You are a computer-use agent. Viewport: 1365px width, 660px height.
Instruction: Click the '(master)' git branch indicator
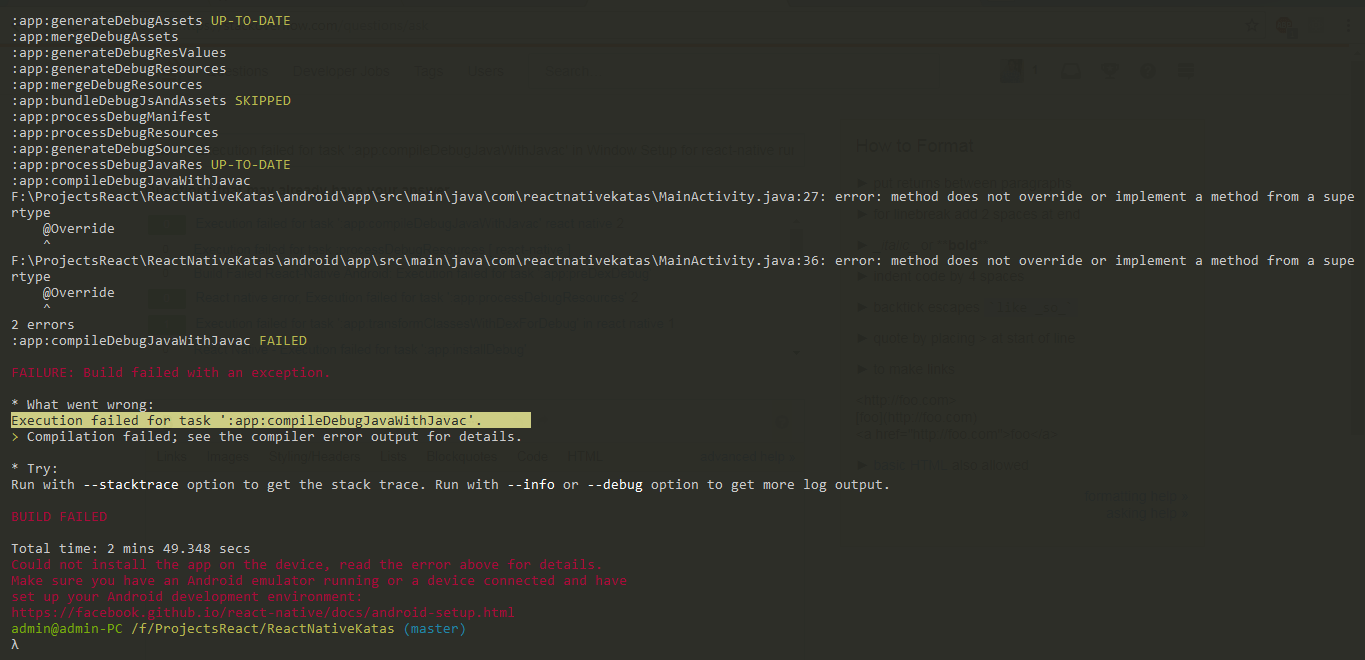coord(435,629)
